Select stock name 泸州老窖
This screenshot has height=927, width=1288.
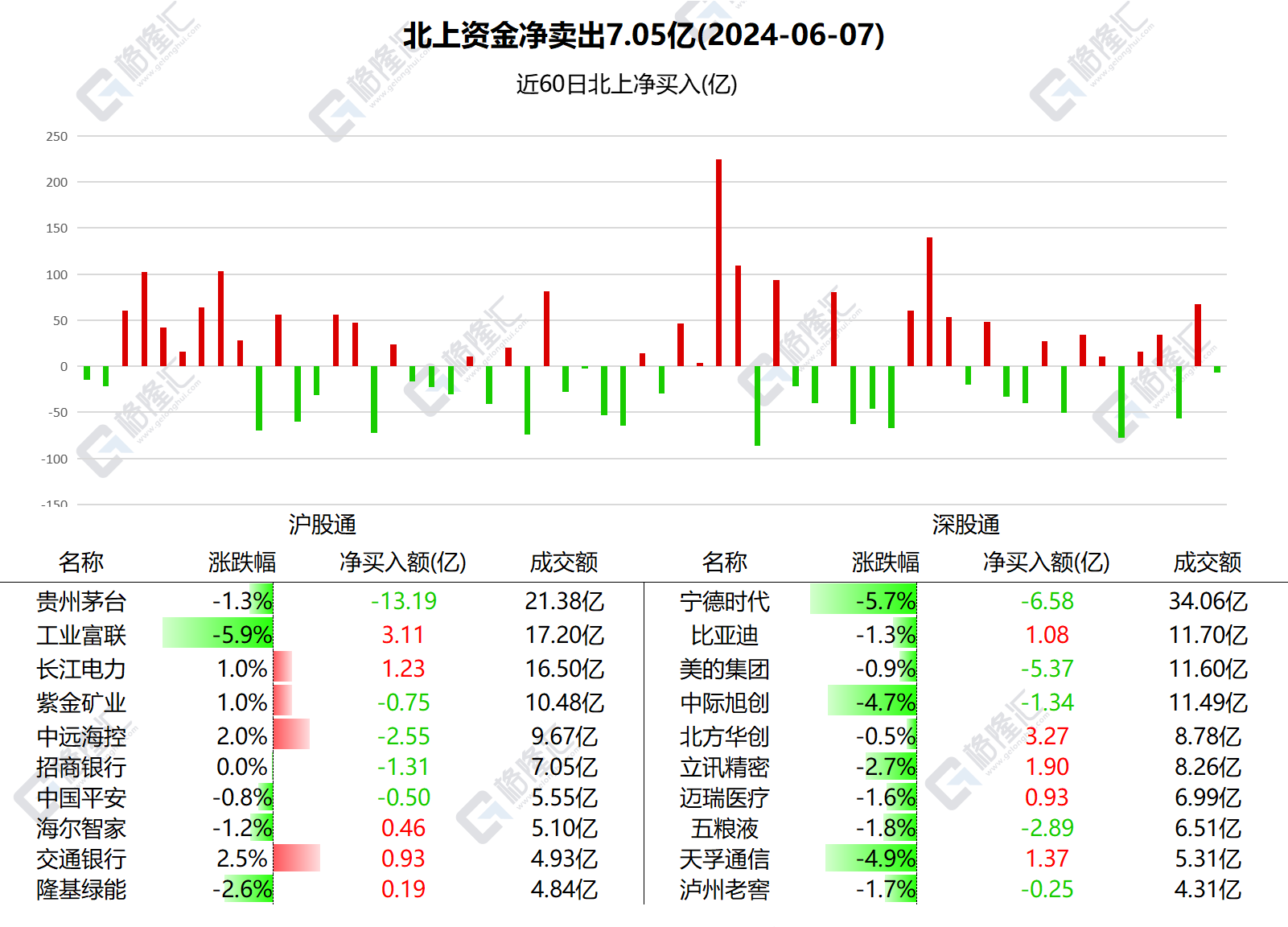(x=725, y=889)
